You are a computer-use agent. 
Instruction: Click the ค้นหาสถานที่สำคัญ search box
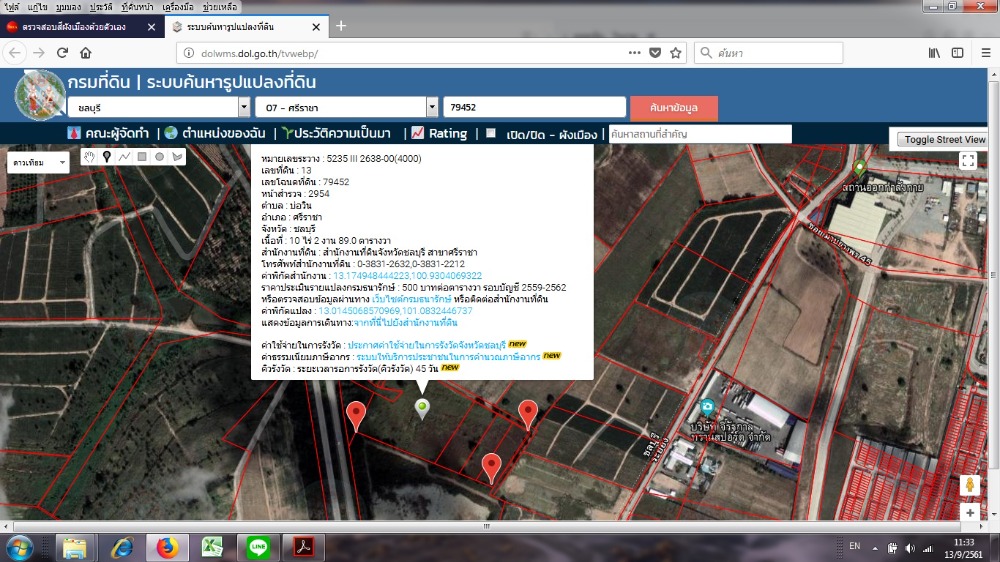coord(700,134)
